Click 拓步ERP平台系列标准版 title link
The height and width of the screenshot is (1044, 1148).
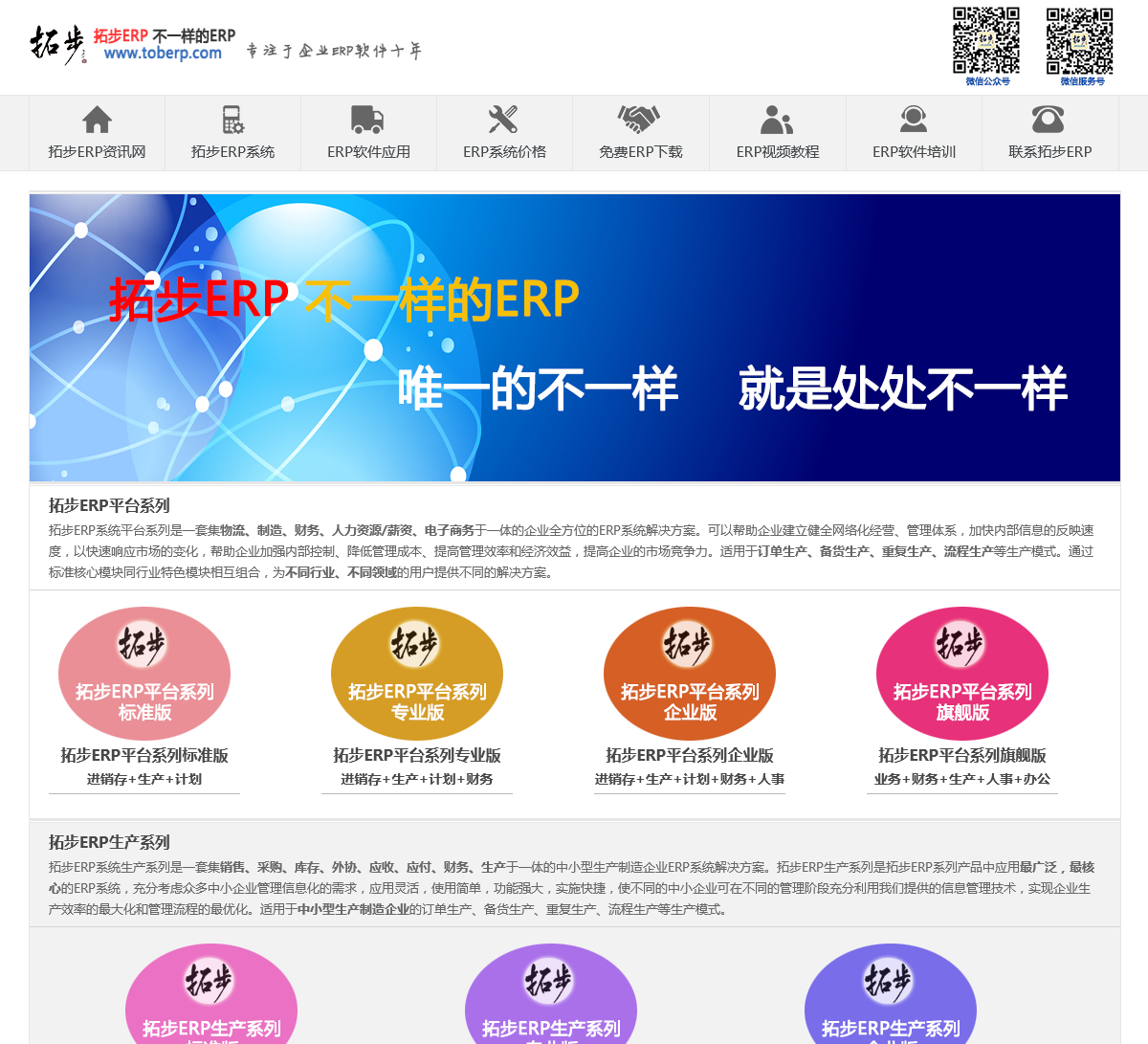tap(144, 755)
